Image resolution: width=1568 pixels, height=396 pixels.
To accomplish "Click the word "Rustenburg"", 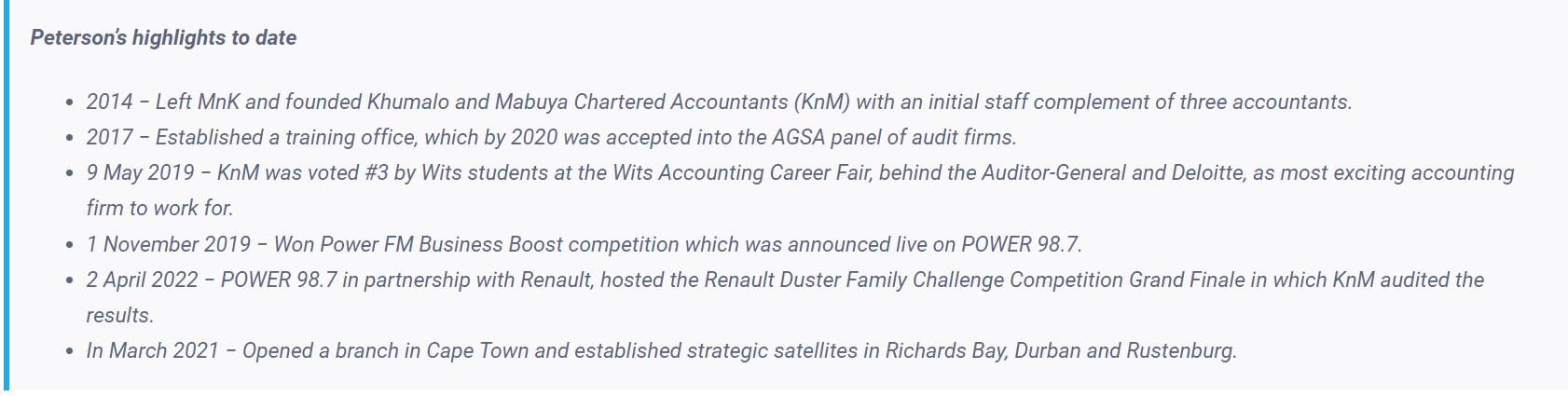I will coord(1180,351).
